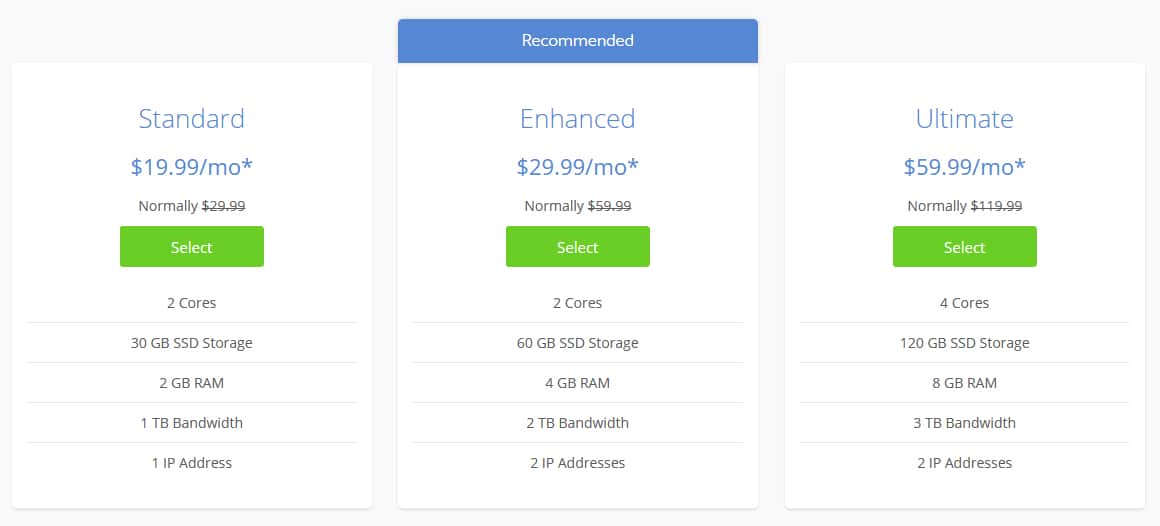
Task: Click 120 GB SSD Storage row
Action: tap(965, 343)
